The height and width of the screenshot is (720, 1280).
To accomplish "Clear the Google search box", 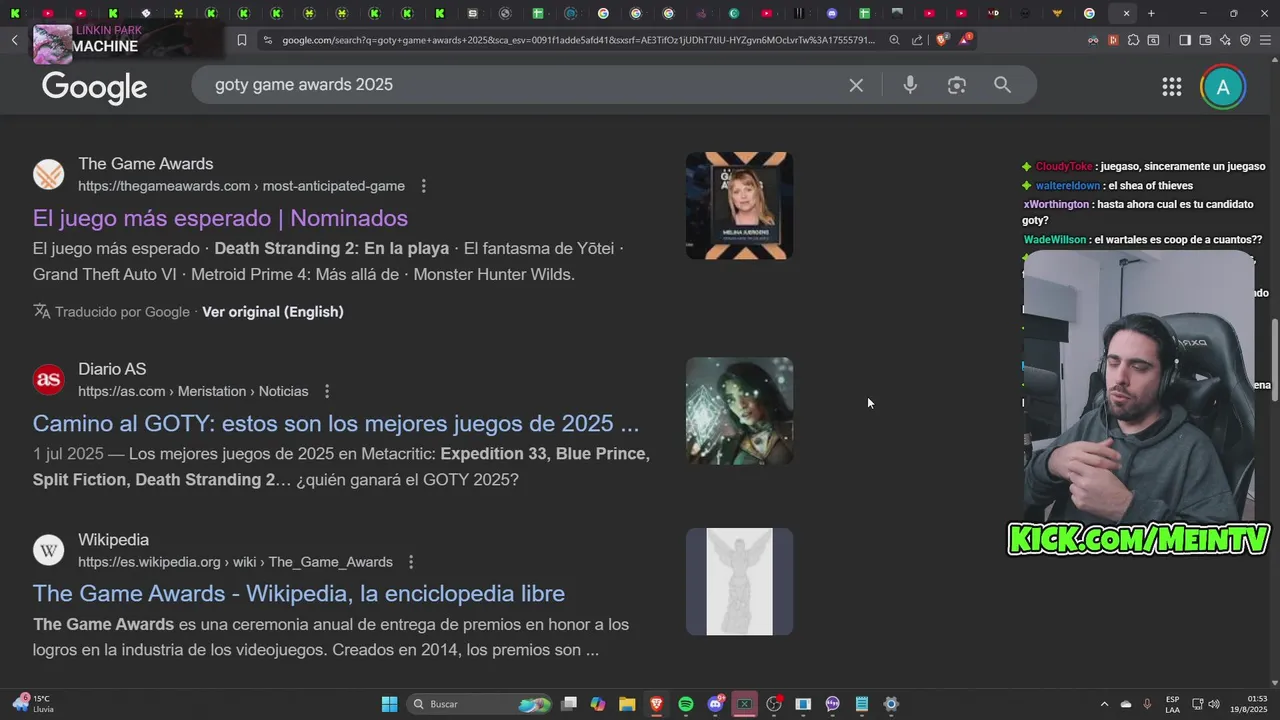I will click(x=856, y=85).
